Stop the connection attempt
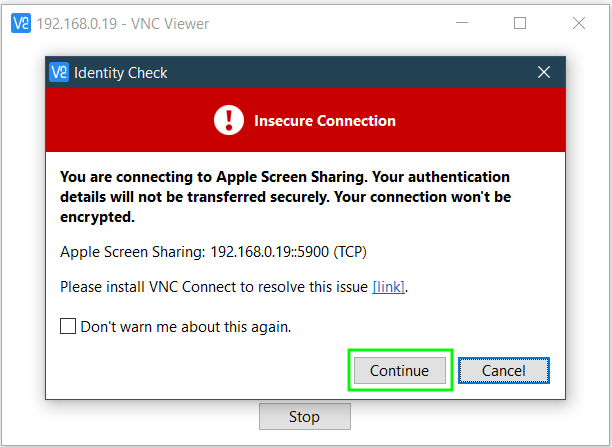Viewport: 612px width, 447px height. pyautogui.click(x=305, y=417)
